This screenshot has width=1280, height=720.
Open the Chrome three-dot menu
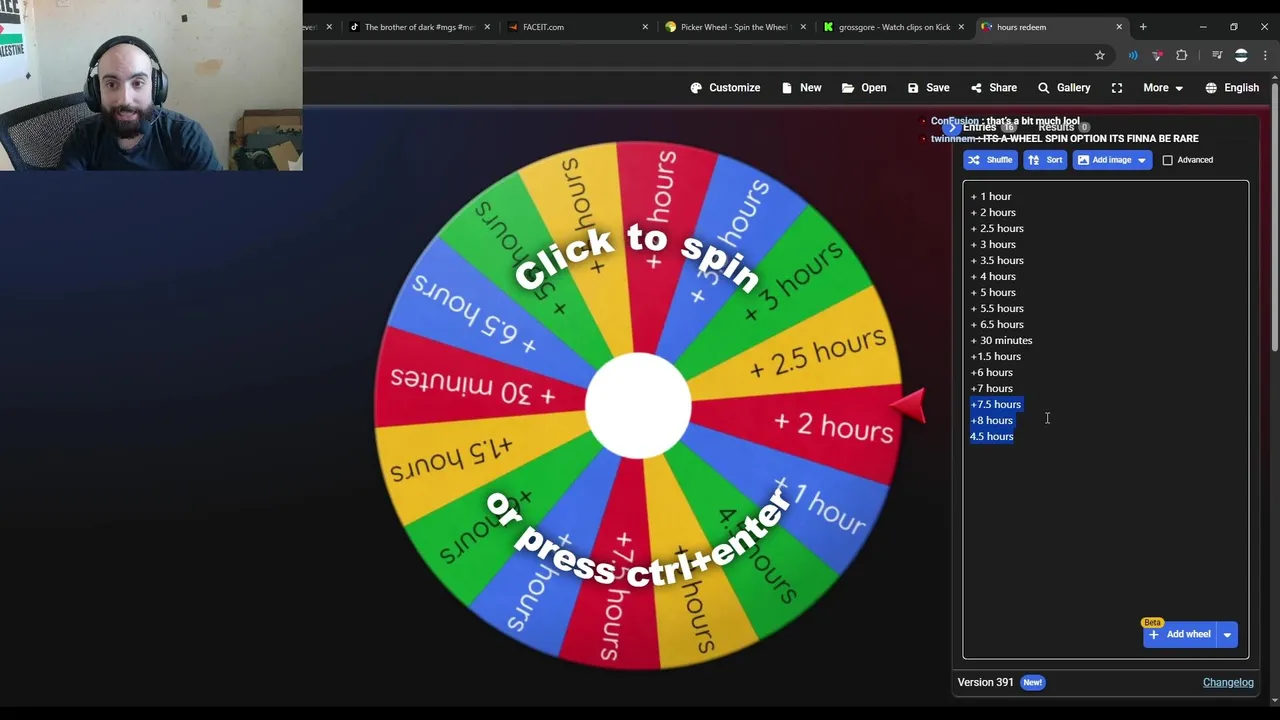1266,55
